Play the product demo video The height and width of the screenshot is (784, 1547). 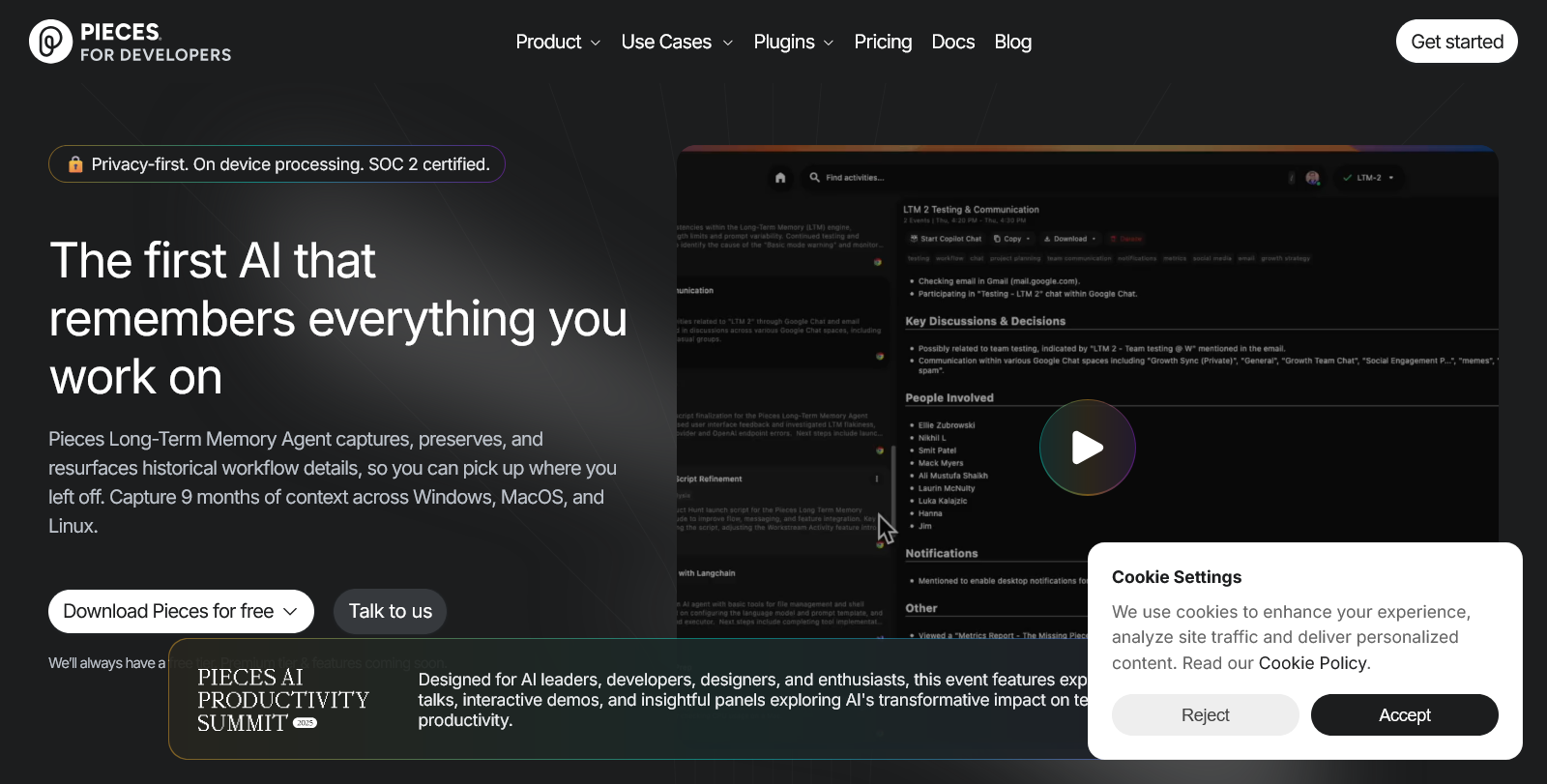[1087, 448]
